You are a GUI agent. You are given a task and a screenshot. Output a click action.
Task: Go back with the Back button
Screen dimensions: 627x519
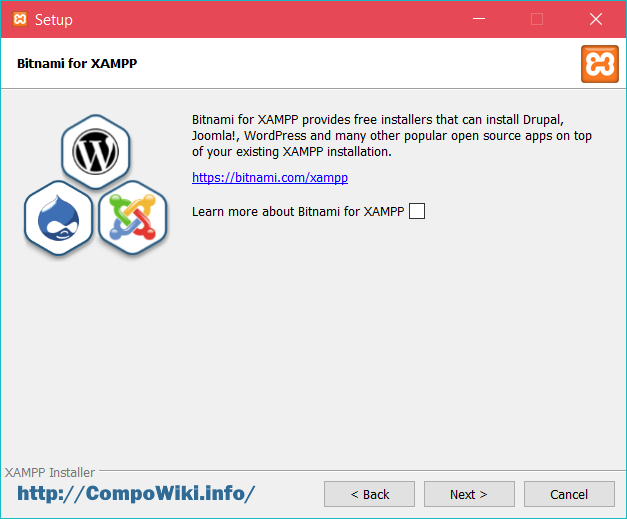pyautogui.click(x=369, y=494)
